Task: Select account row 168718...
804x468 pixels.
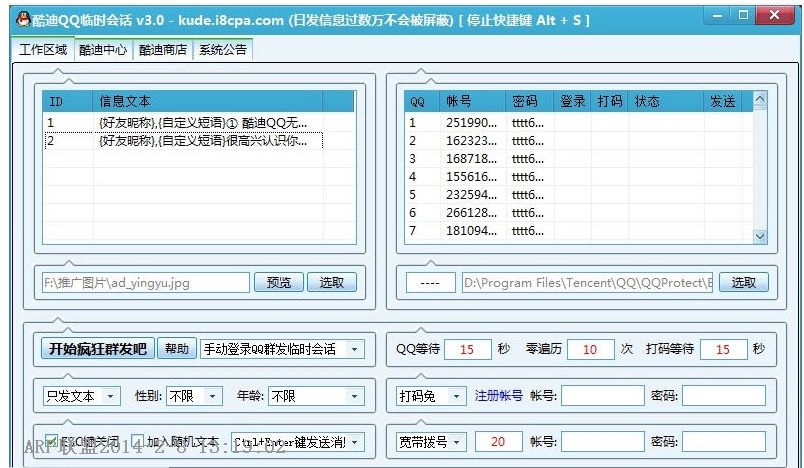Action: (578, 159)
